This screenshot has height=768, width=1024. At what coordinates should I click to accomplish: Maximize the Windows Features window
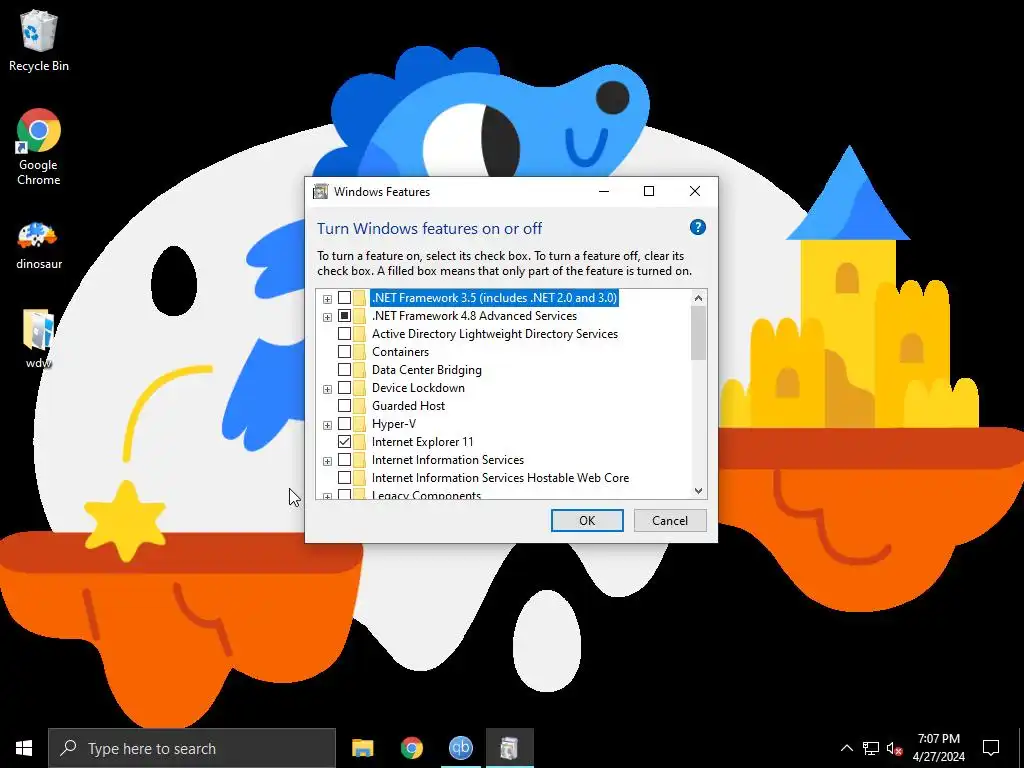[648, 191]
